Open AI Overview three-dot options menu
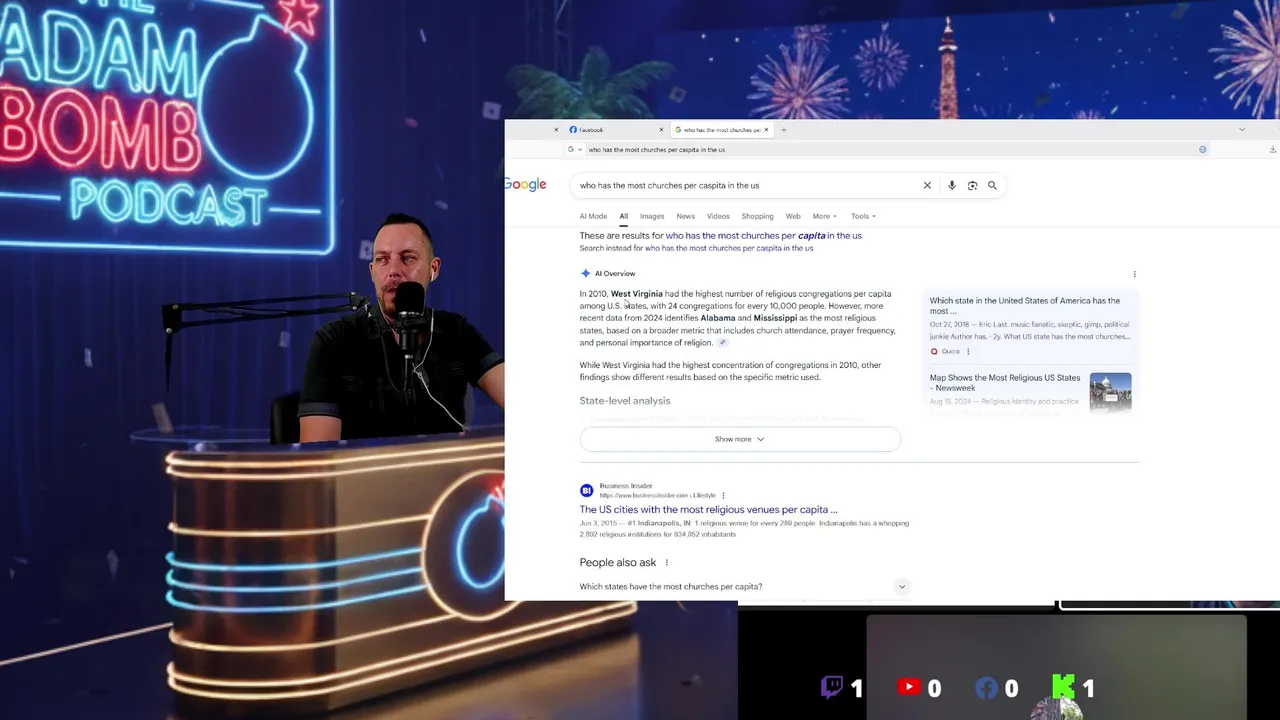1280x720 pixels. [1134, 274]
